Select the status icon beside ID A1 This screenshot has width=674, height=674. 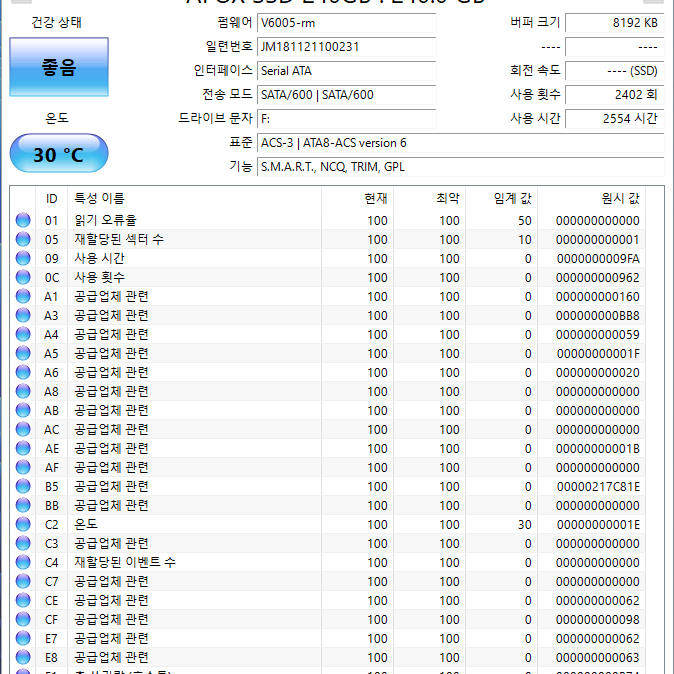(x=23, y=296)
